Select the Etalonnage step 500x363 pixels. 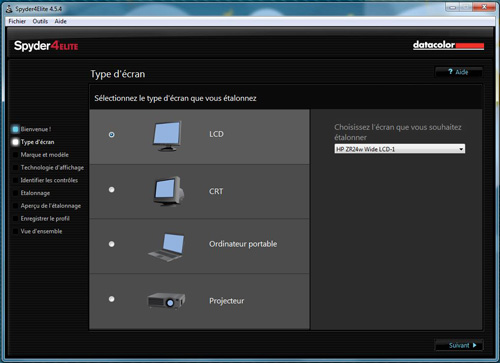click(x=35, y=193)
